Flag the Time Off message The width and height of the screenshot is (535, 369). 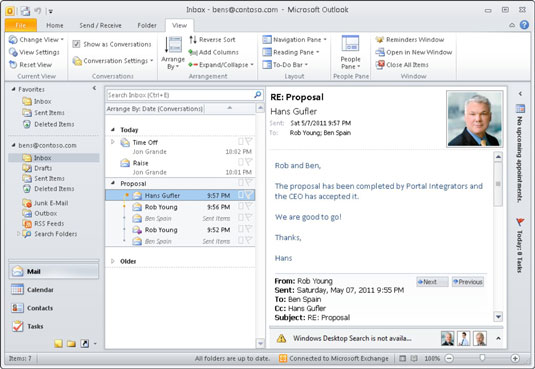(x=249, y=141)
